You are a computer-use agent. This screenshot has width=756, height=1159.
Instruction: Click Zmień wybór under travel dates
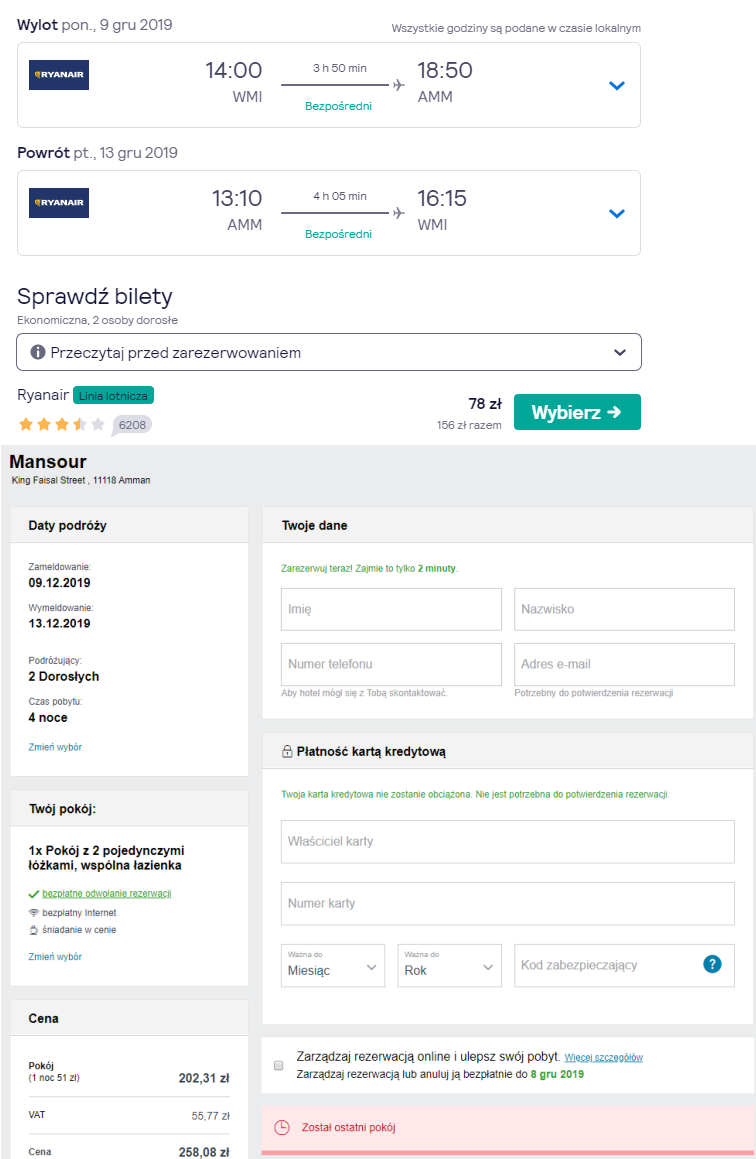pyautogui.click(x=55, y=747)
